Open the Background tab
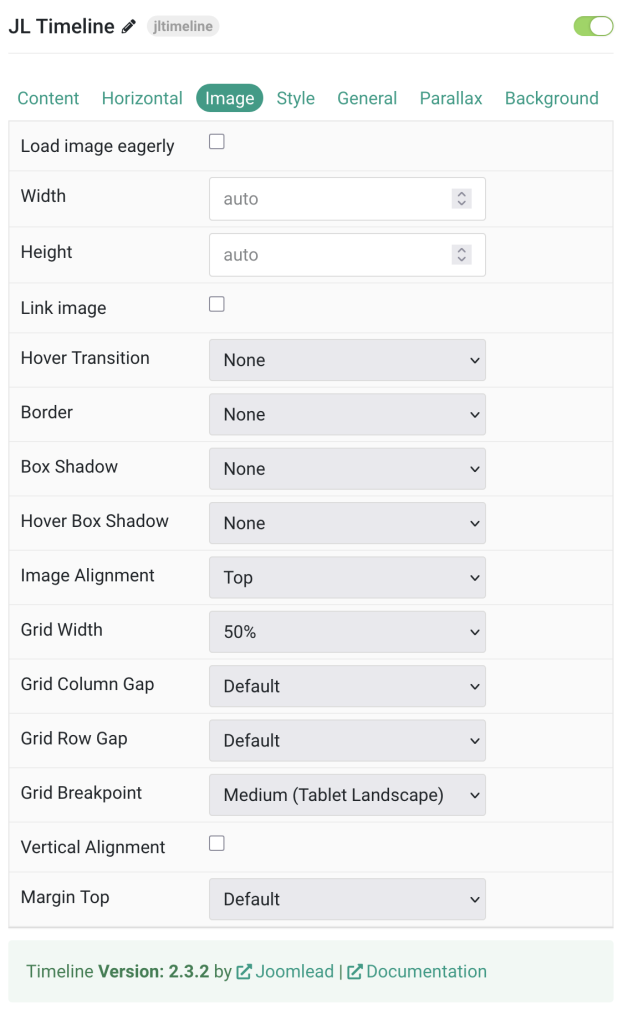The width and height of the screenshot is (623, 1024). pos(552,98)
